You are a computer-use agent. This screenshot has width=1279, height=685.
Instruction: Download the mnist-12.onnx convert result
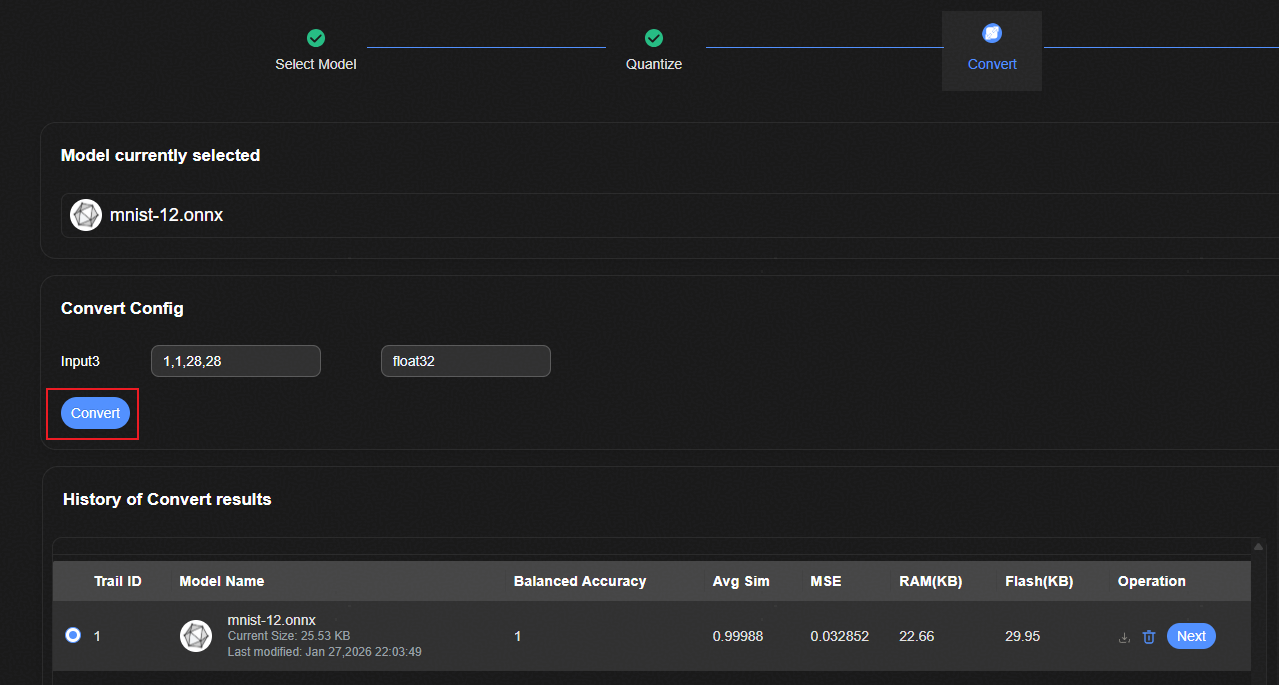[x=1124, y=637]
